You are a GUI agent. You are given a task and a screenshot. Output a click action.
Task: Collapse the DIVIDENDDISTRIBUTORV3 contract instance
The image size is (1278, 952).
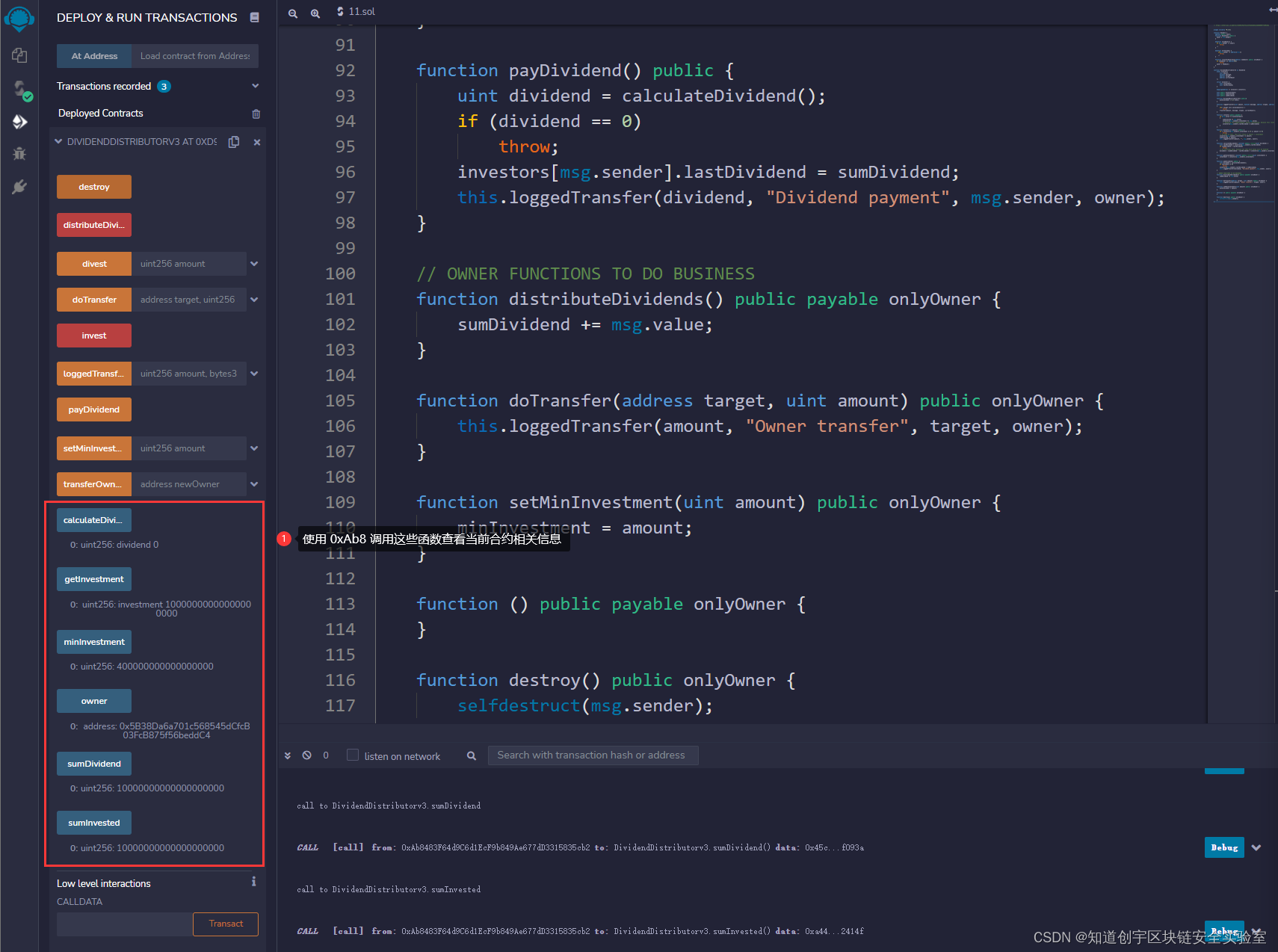pyautogui.click(x=58, y=141)
